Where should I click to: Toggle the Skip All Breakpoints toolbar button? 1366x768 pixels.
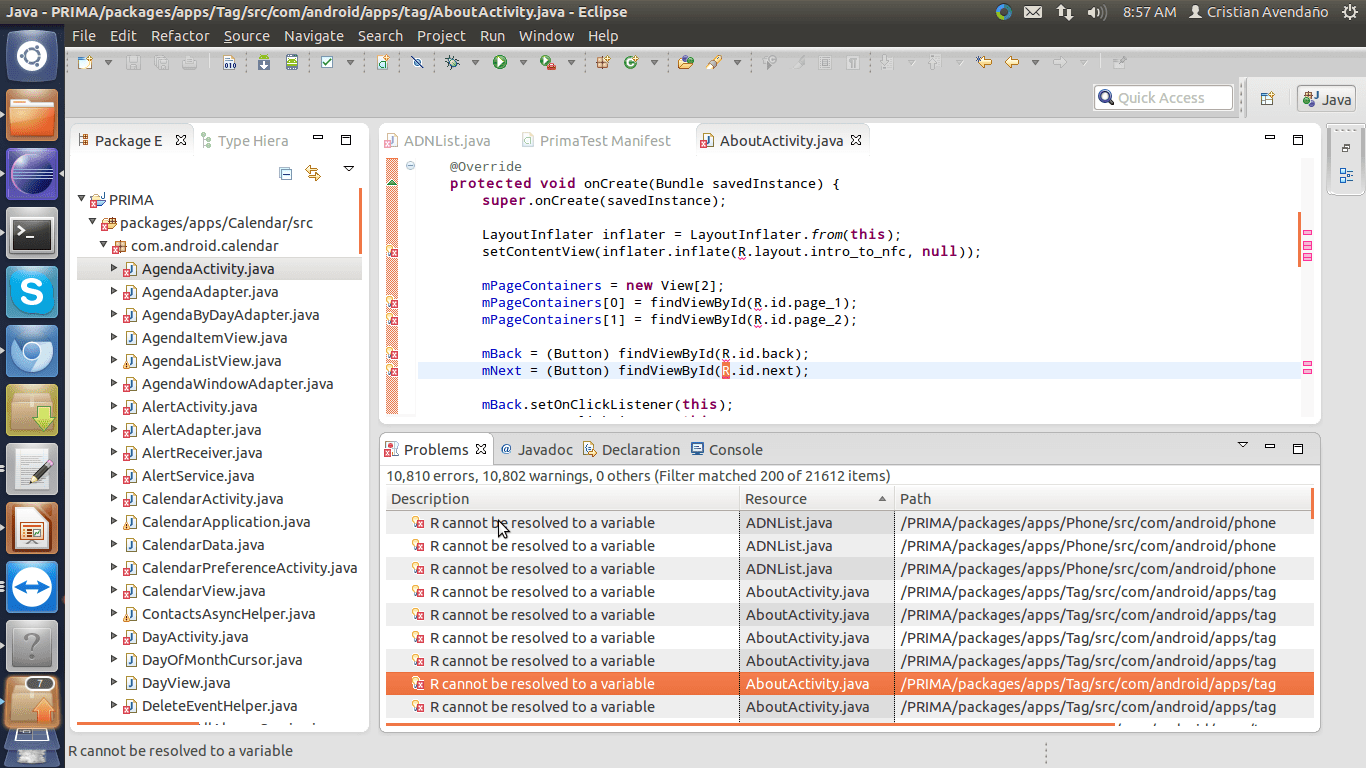[417, 62]
